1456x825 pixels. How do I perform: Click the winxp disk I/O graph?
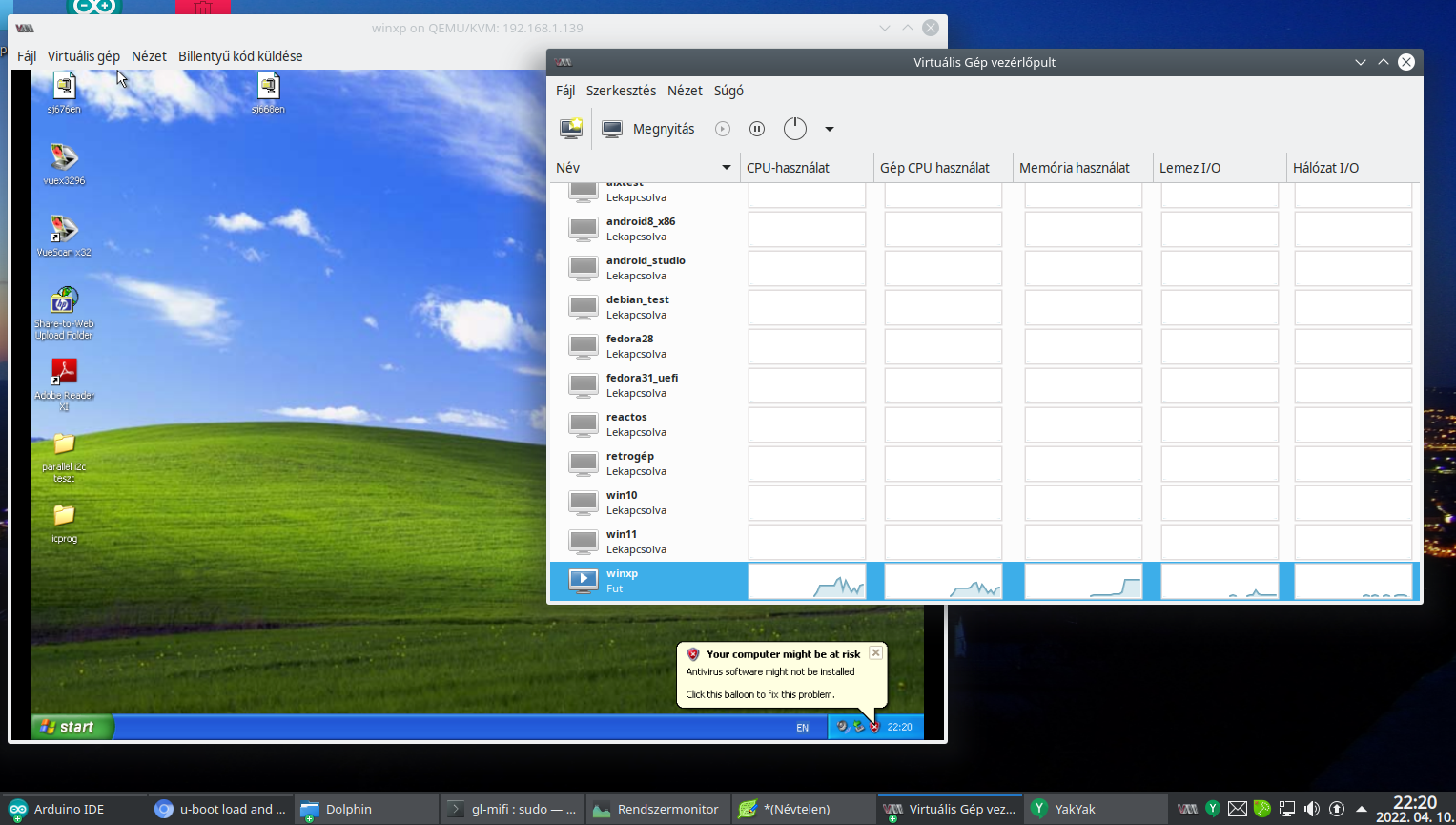[1220, 581]
